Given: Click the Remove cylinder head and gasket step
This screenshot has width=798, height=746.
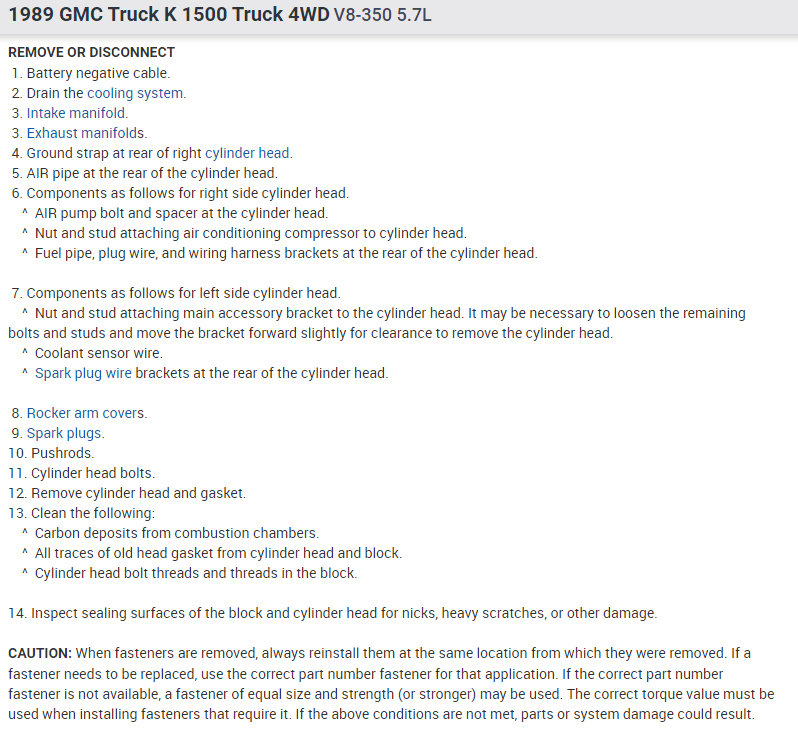Looking at the screenshot, I should click(x=138, y=493).
